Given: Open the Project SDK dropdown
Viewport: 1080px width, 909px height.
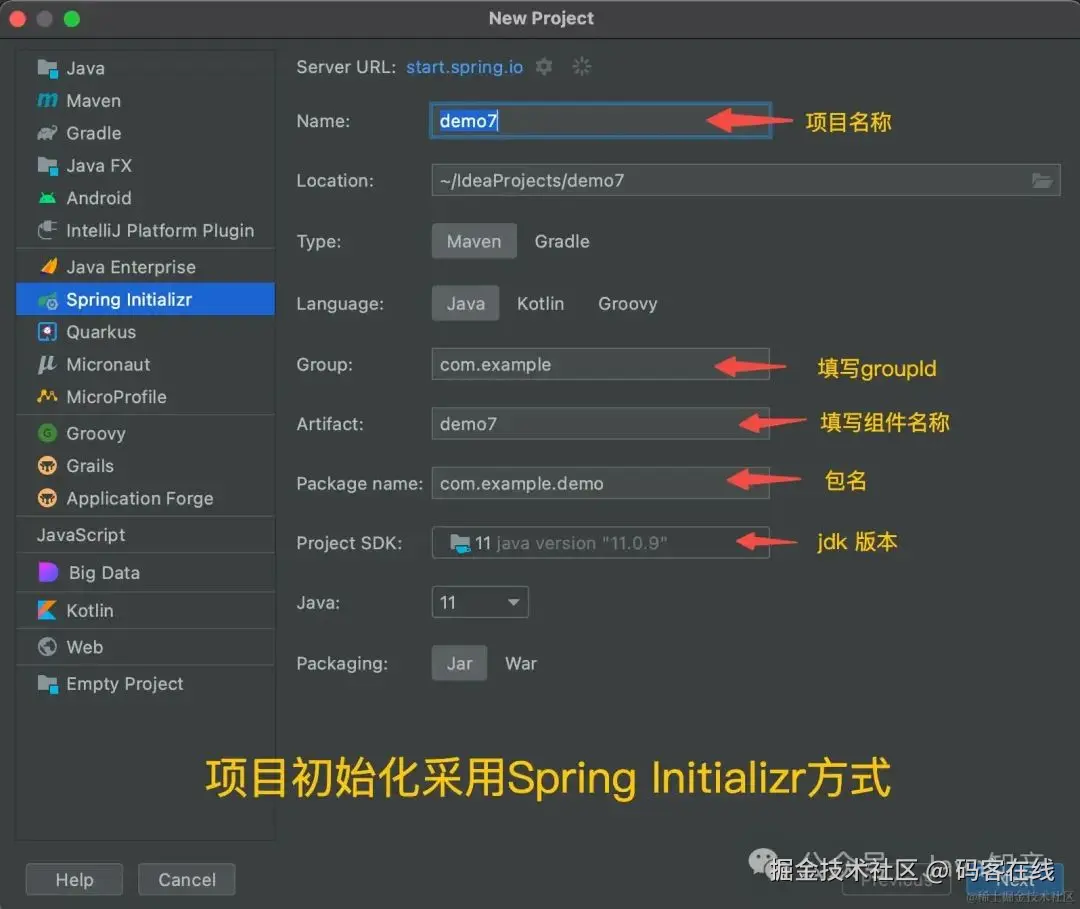Looking at the screenshot, I should [x=600, y=543].
